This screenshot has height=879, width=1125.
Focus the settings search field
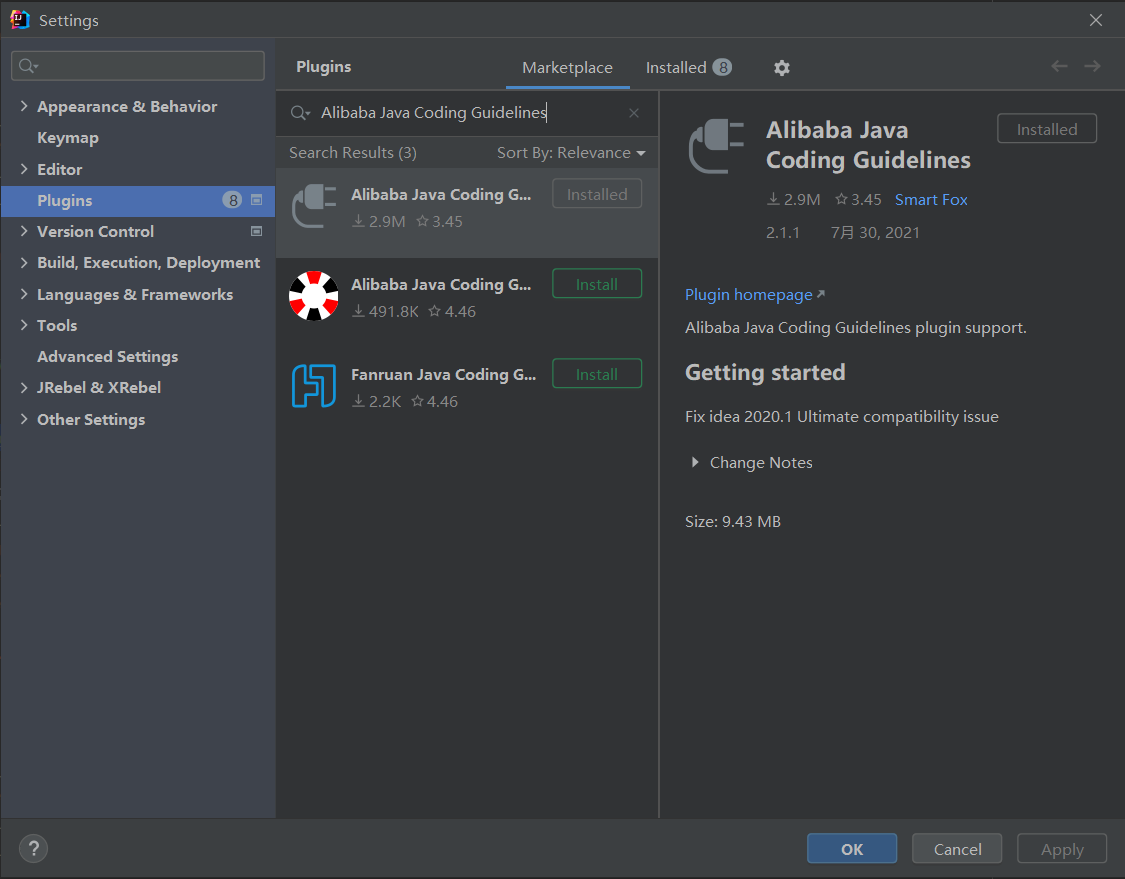tap(138, 66)
